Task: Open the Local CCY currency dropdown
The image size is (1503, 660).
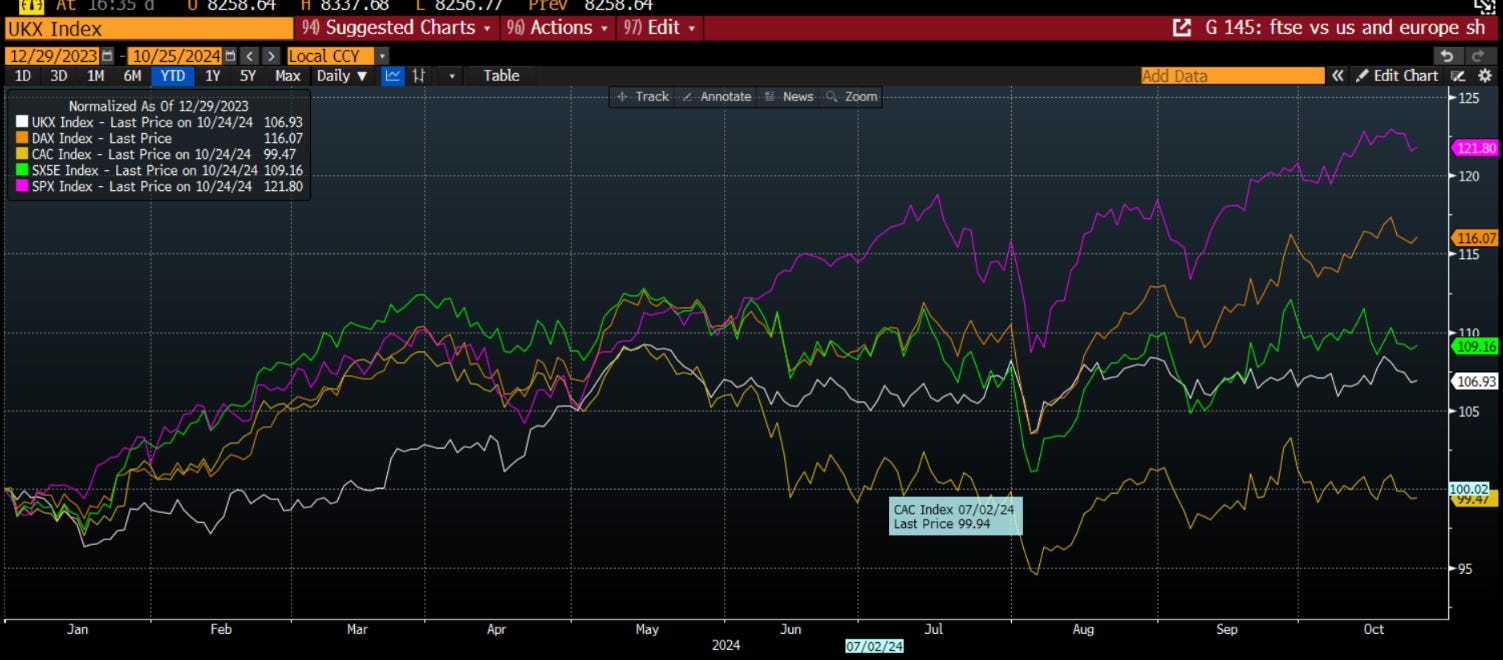Action: point(338,56)
